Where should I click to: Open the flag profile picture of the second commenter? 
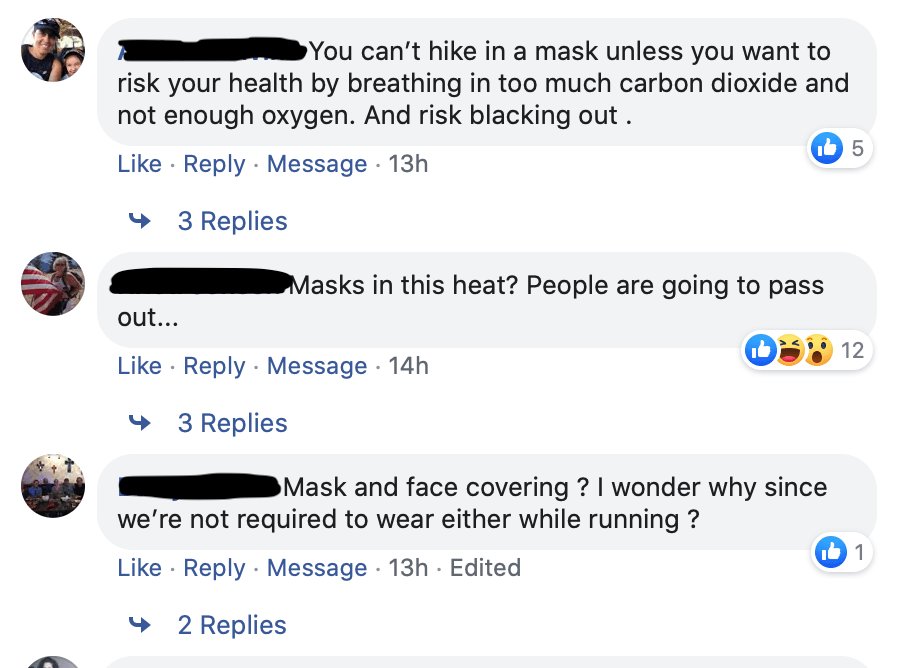point(53,284)
